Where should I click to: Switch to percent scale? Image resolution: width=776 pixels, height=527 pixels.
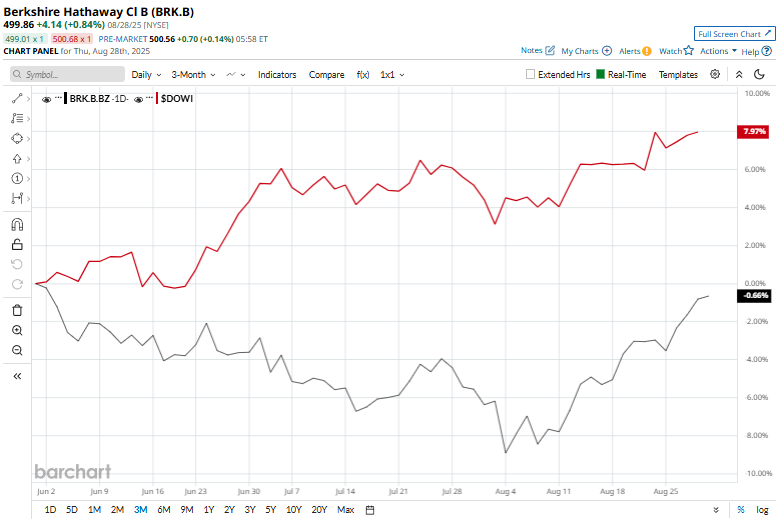(741, 510)
